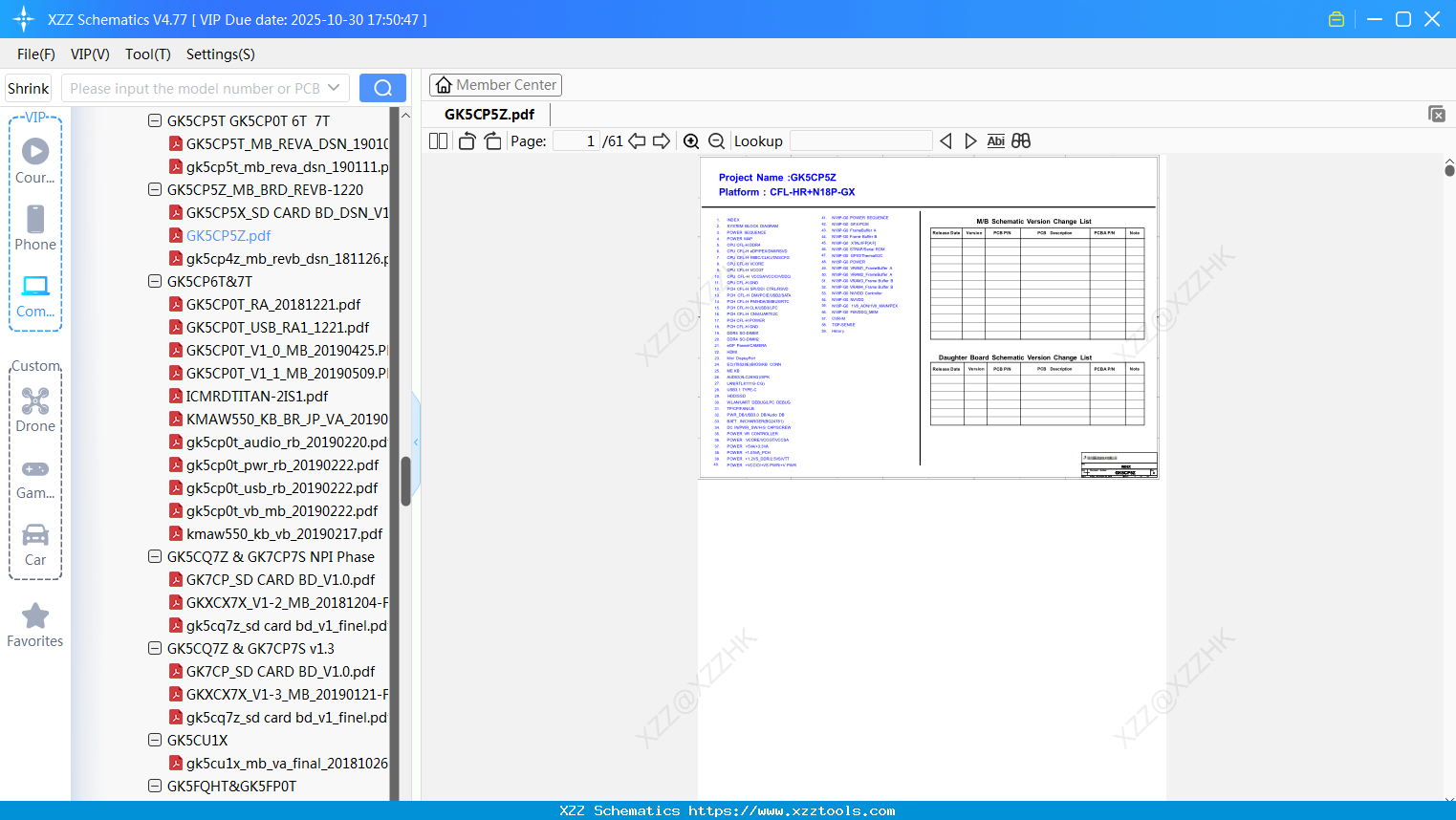Viewport: 1456px width, 820px height.
Task: Toggle the two-page split view icon
Action: point(439,141)
